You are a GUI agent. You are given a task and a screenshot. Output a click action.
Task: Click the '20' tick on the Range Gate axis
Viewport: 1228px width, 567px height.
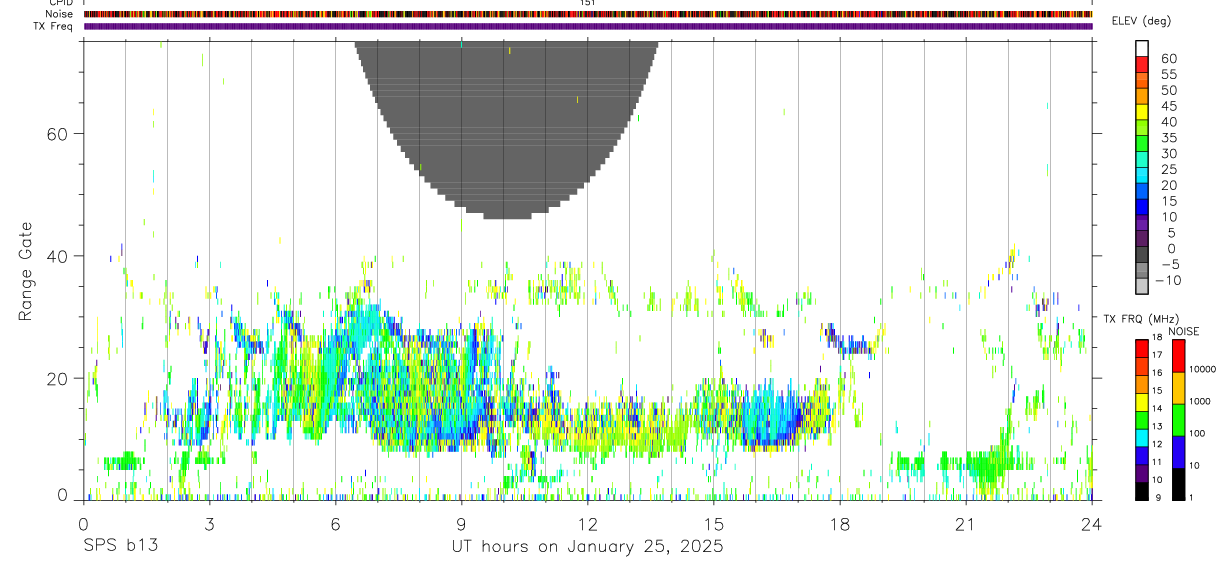pos(59,378)
